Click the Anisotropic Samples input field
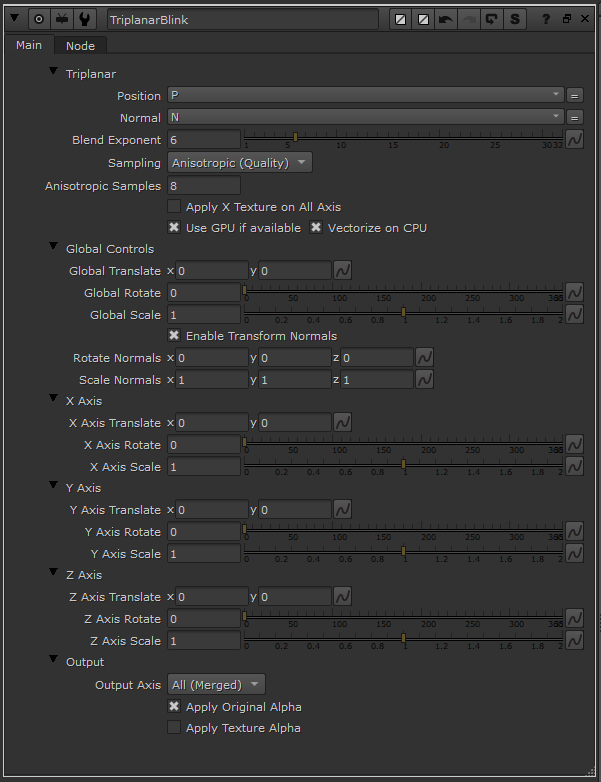Screen dimensions: 601x782 pyautogui.click(x=204, y=186)
